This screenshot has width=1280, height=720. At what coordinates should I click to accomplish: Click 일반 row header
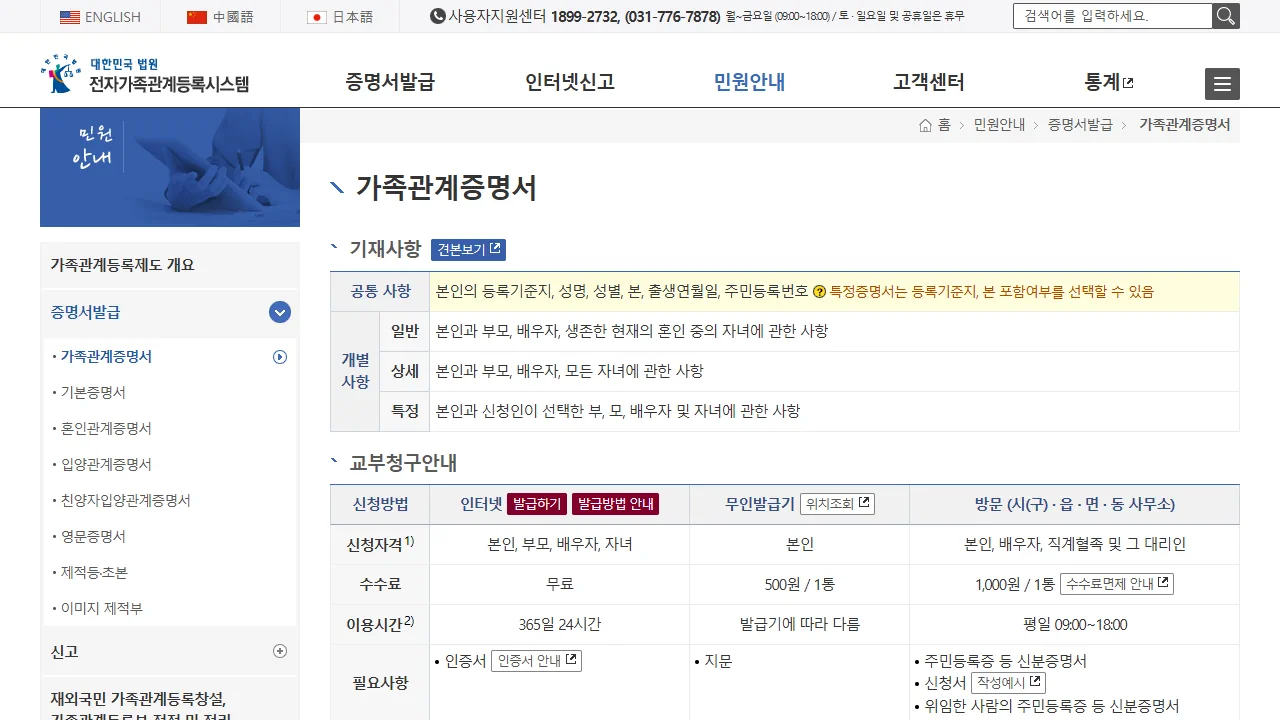[x=405, y=331]
